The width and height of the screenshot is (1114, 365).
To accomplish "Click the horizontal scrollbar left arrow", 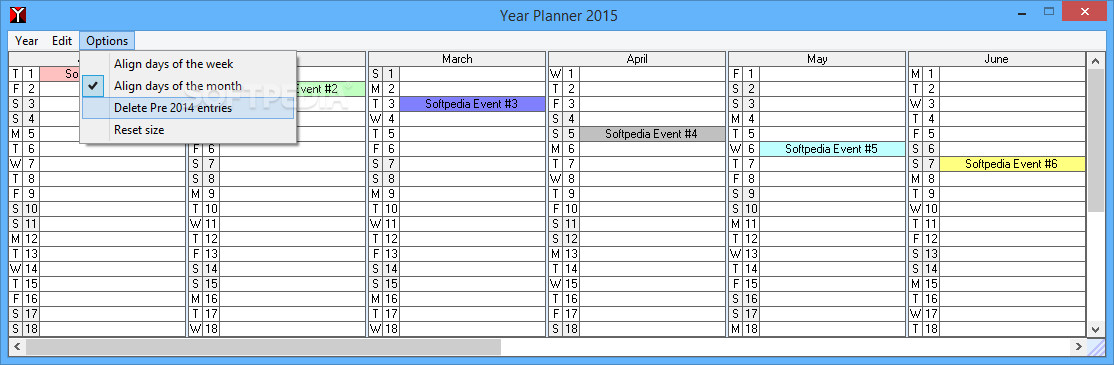I will [x=16, y=347].
